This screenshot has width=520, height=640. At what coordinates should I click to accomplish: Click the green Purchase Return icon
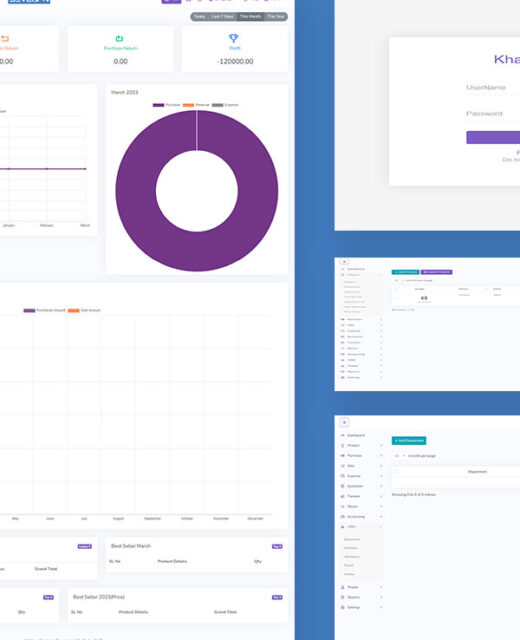(x=119, y=38)
